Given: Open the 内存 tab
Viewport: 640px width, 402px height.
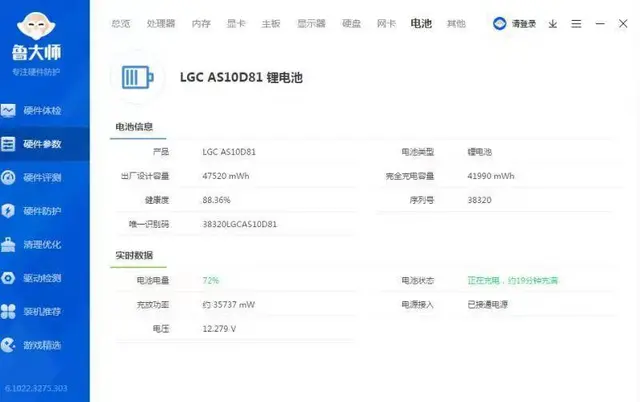Looking at the screenshot, I should tap(201, 24).
